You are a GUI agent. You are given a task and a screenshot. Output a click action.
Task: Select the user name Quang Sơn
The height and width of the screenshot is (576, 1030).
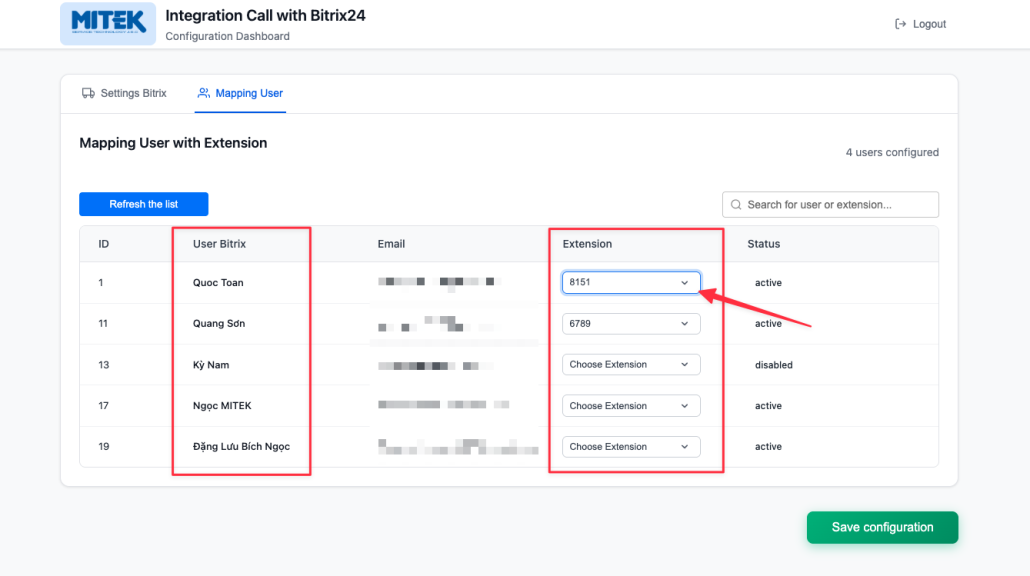click(219, 323)
